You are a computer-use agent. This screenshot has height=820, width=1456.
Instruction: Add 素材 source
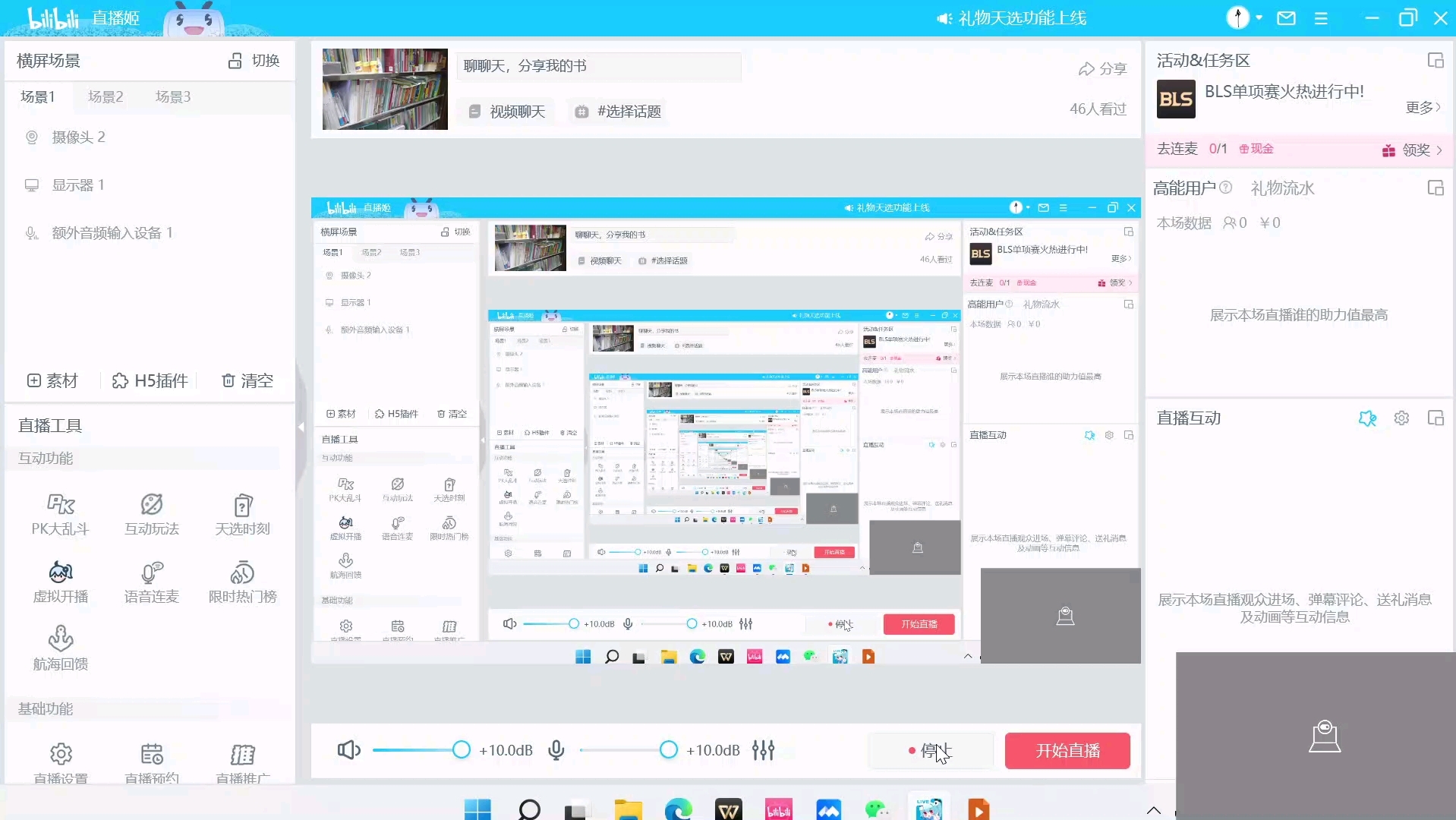(x=52, y=380)
